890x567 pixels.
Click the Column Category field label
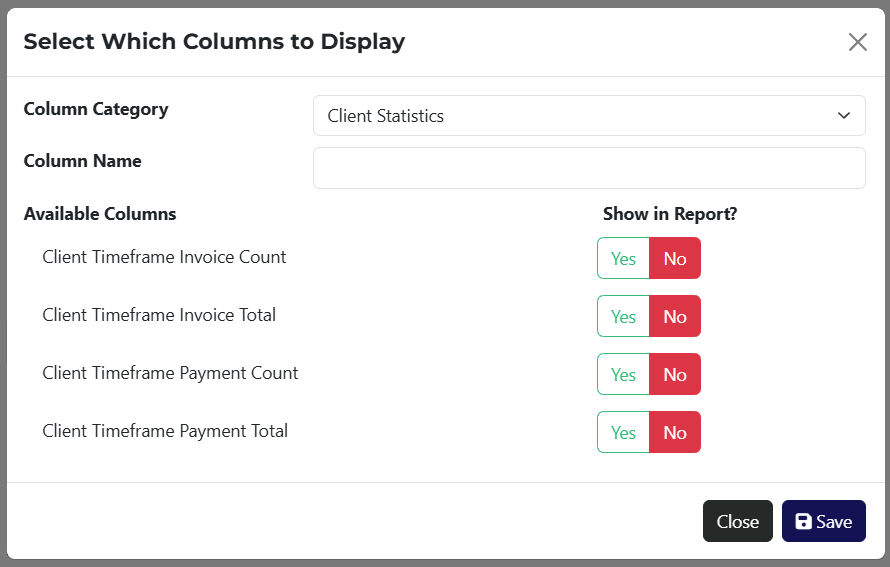tap(96, 109)
